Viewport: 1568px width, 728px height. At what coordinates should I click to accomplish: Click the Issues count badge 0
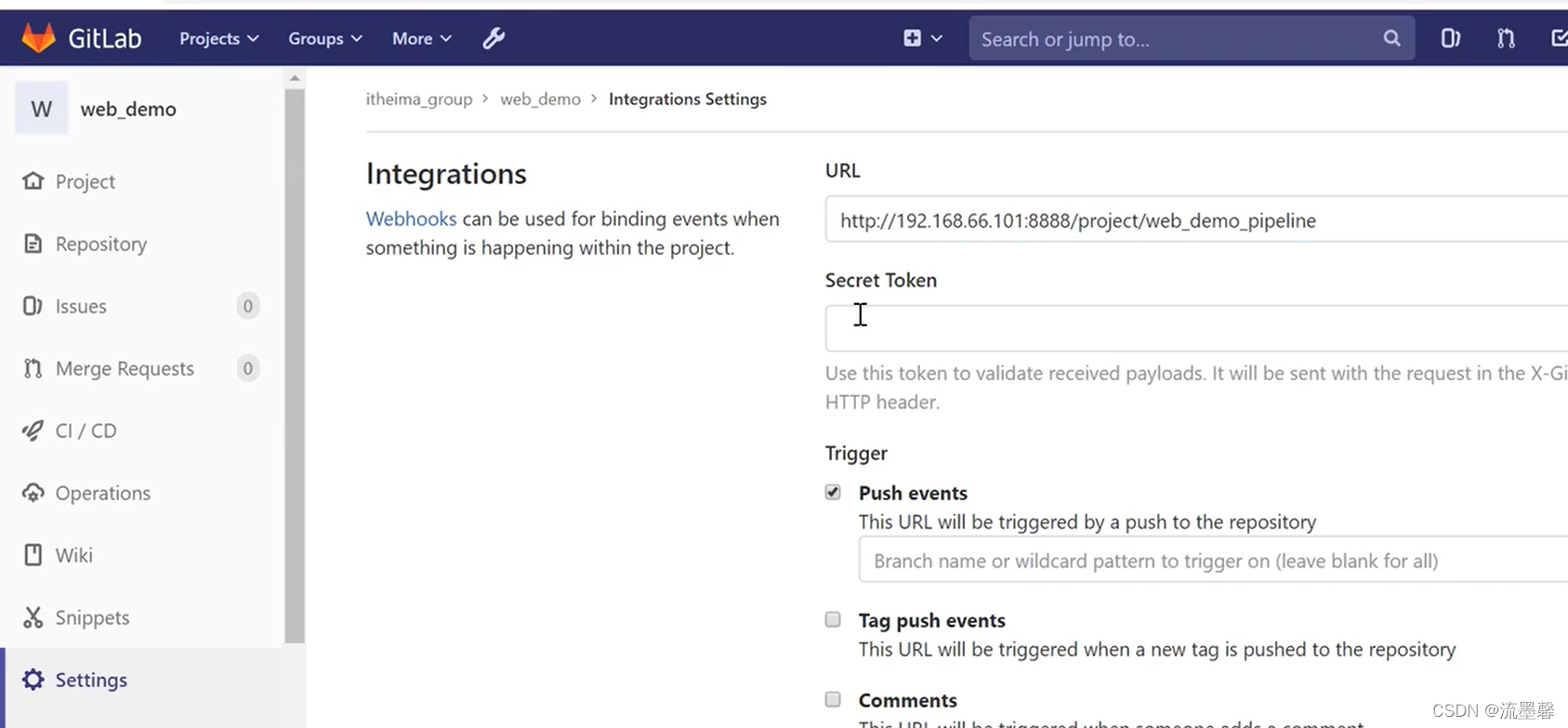247,306
